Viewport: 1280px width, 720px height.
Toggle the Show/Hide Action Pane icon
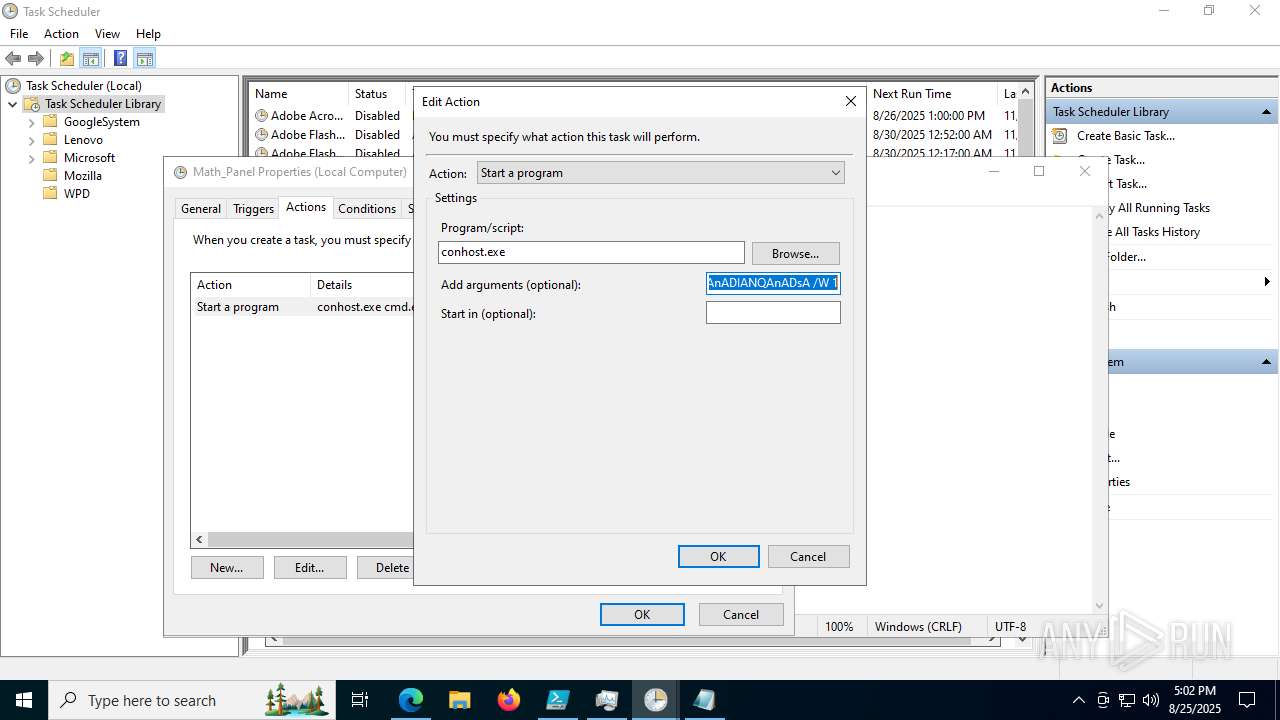(x=145, y=59)
